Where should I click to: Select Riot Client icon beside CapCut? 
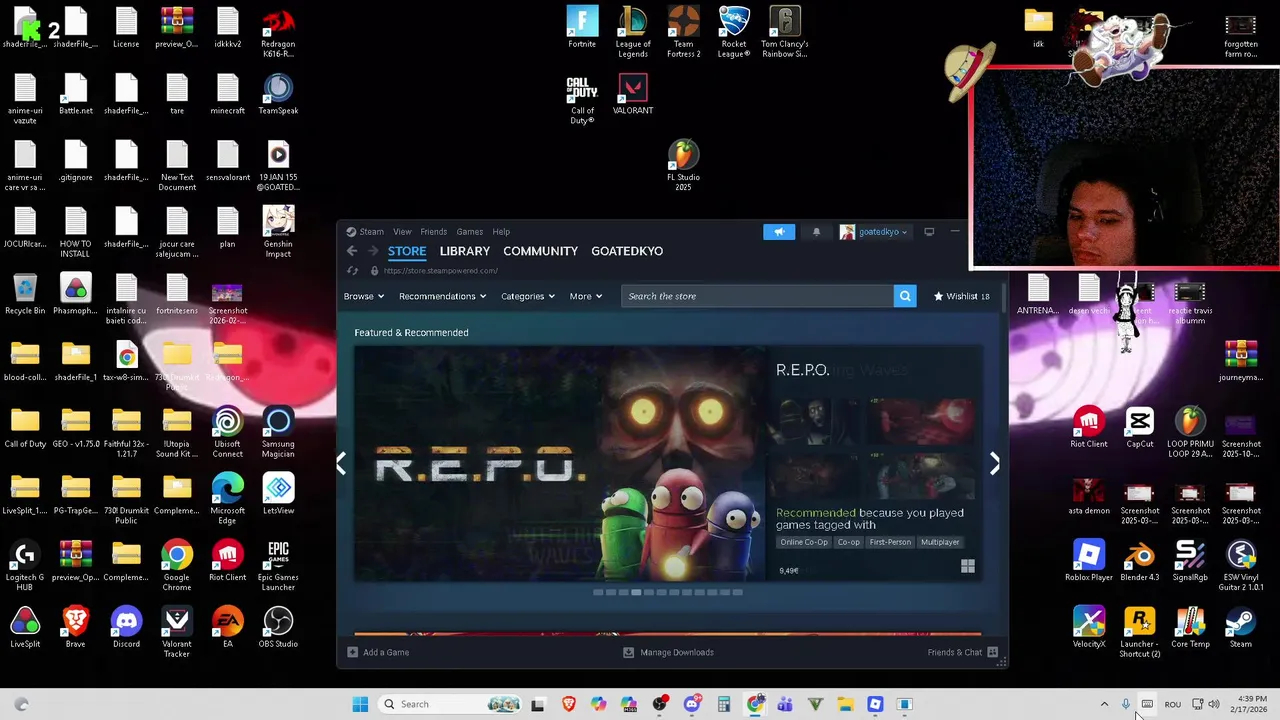click(x=1089, y=427)
